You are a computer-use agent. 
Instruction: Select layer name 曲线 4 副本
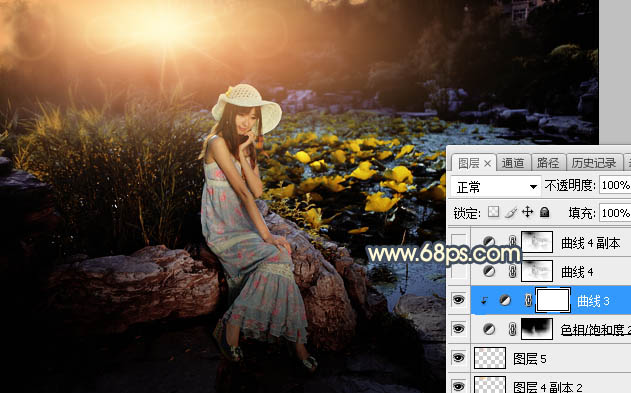pos(590,243)
